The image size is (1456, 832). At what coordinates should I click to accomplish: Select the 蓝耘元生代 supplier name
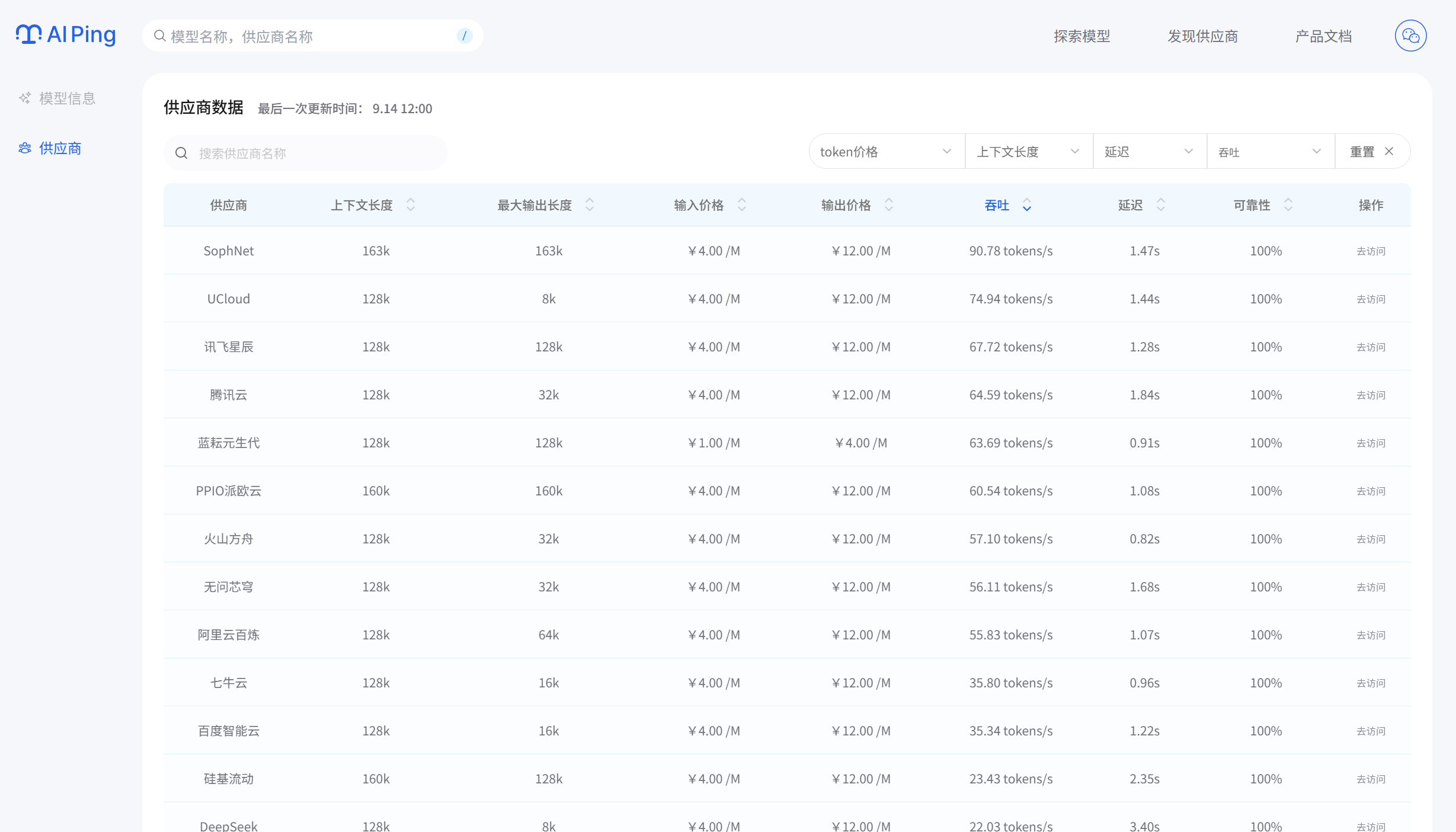click(x=228, y=443)
